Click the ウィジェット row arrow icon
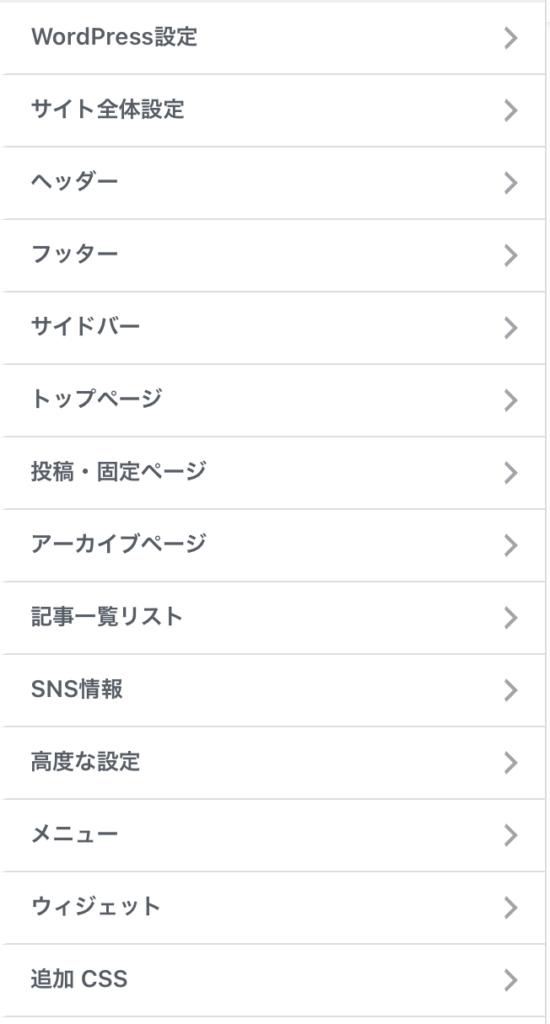 tap(511, 908)
